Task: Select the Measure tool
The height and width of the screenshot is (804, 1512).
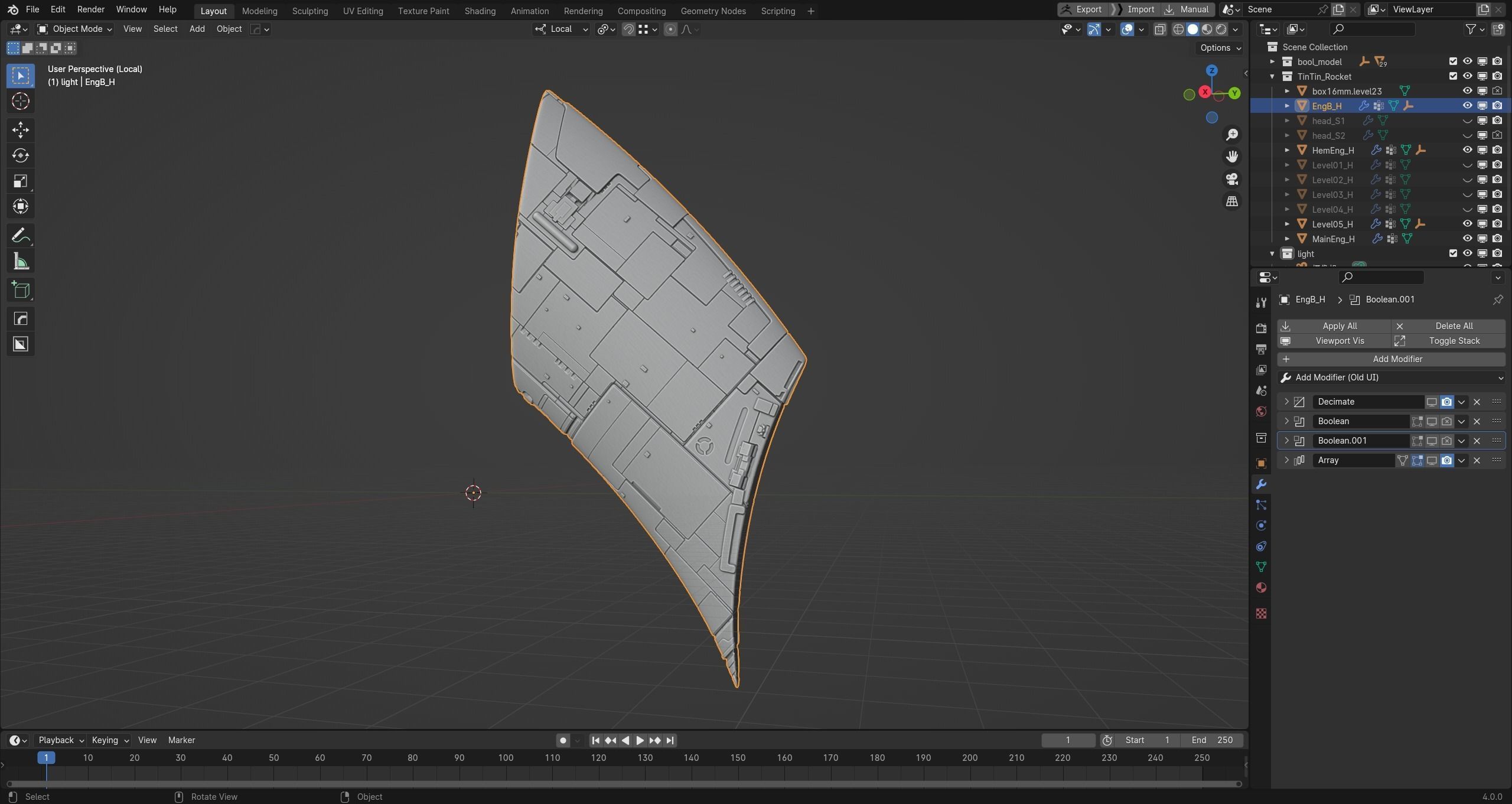Action: click(x=21, y=262)
